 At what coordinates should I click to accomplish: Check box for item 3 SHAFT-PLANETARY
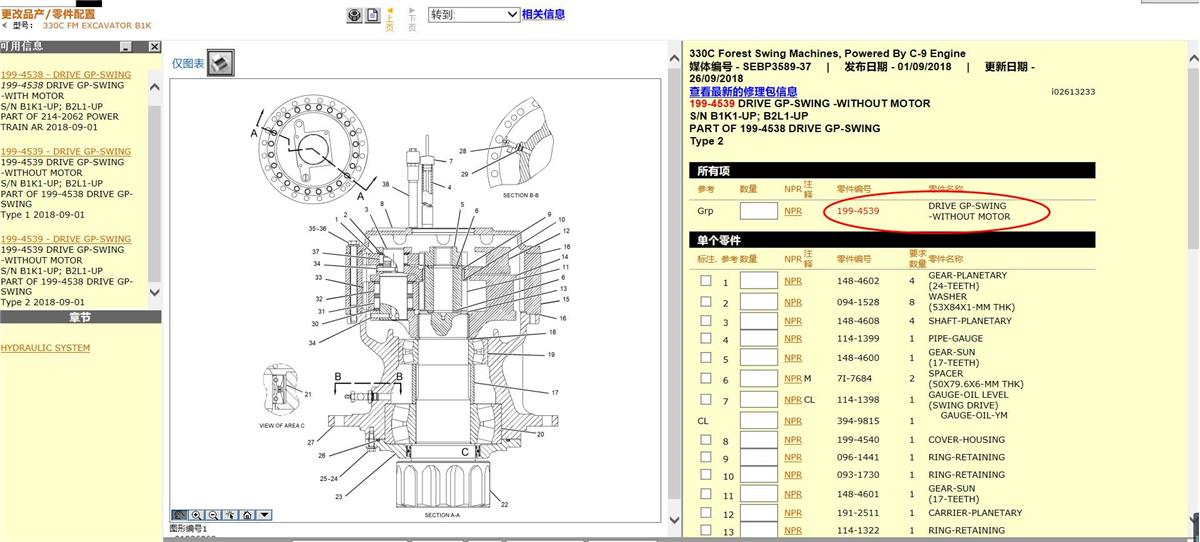pos(706,321)
